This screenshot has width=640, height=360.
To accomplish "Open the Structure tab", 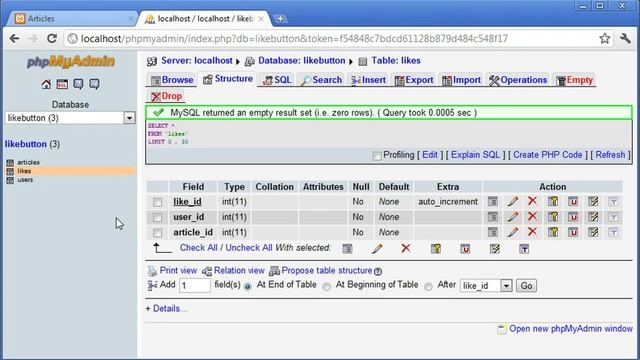I will pyautogui.click(x=228, y=79).
